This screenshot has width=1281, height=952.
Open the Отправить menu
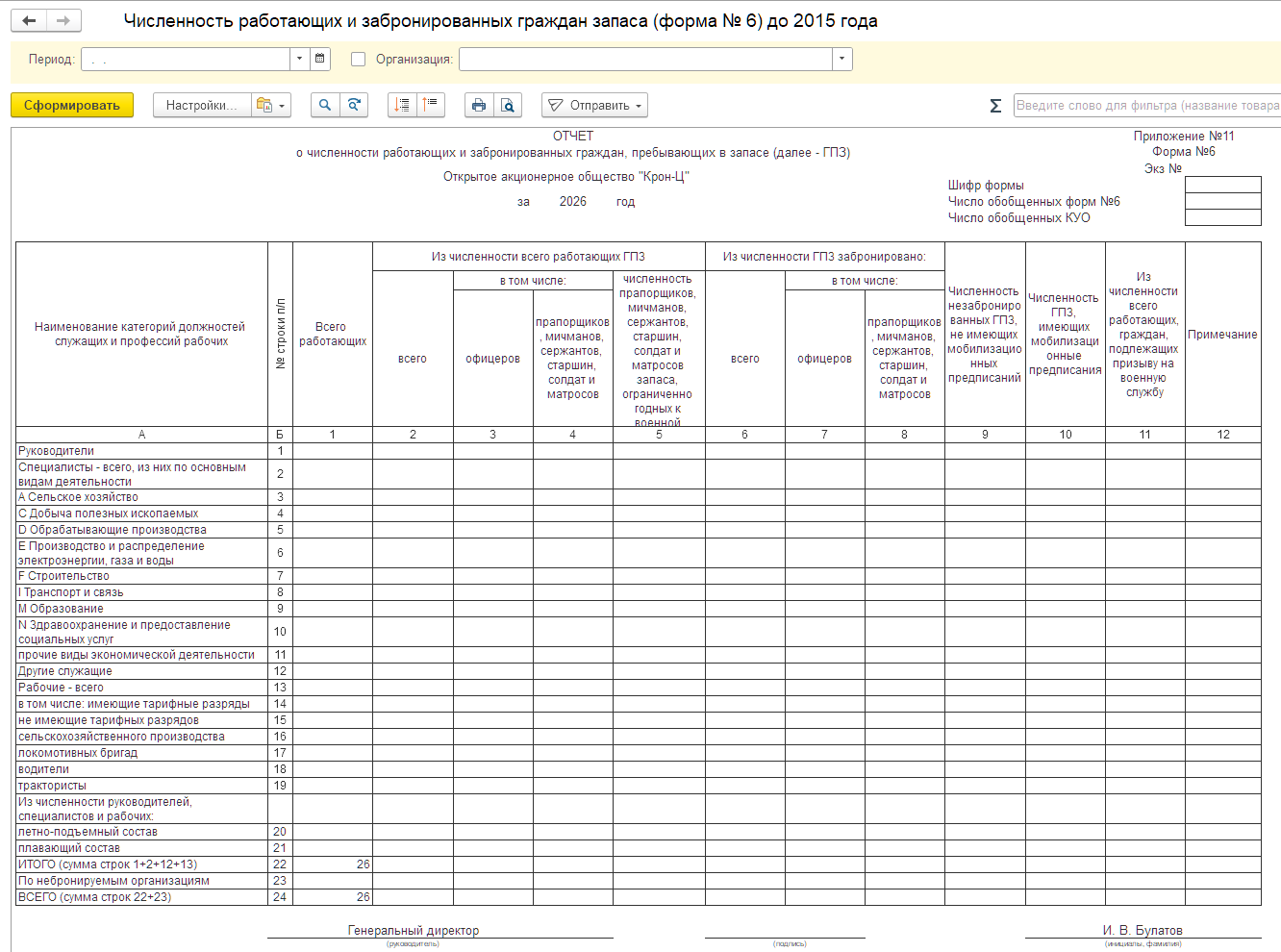click(594, 105)
